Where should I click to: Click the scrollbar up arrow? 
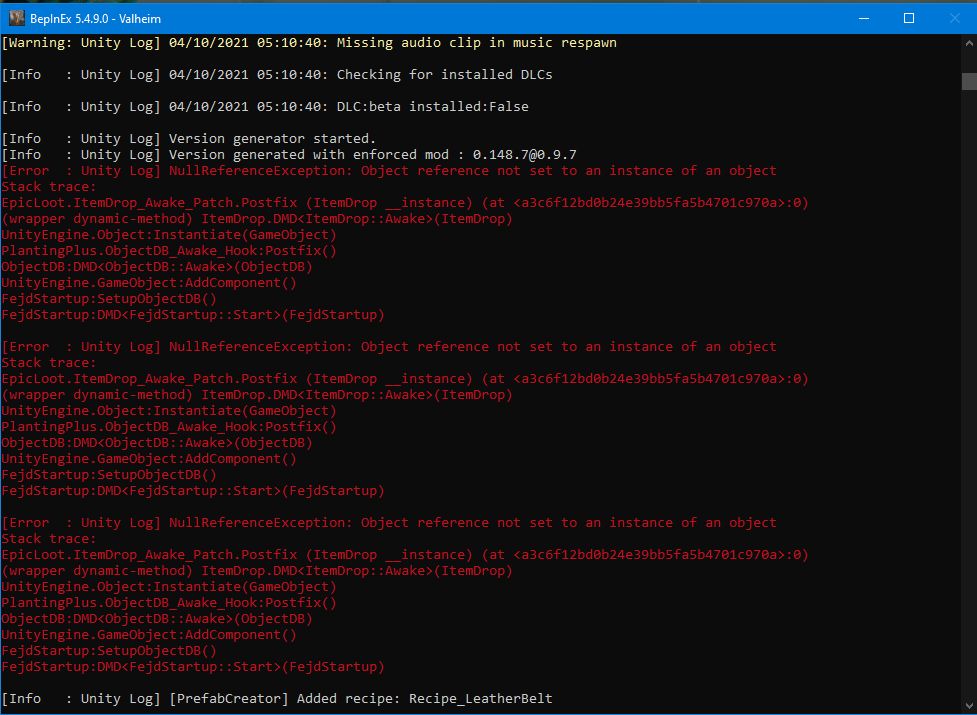point(969,44)
